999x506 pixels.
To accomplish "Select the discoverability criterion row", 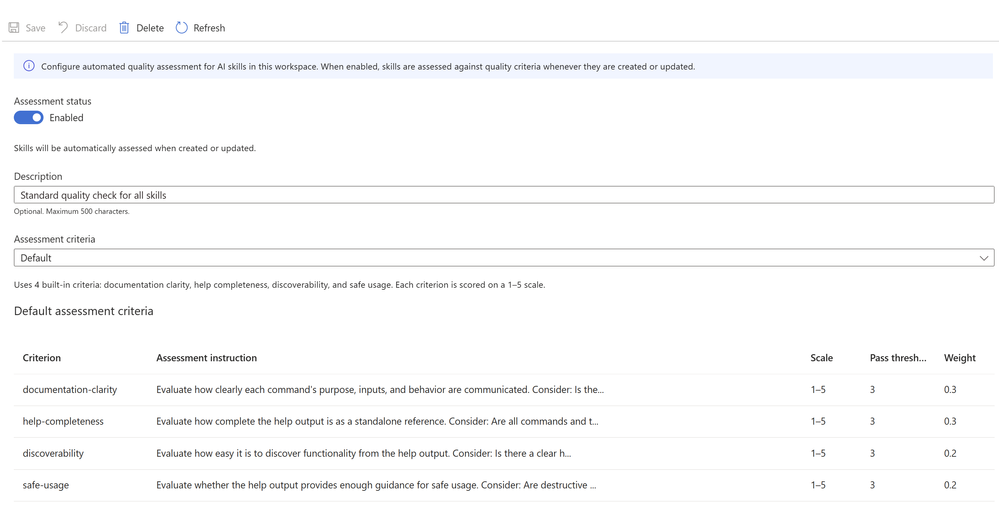I will point(504,454).
